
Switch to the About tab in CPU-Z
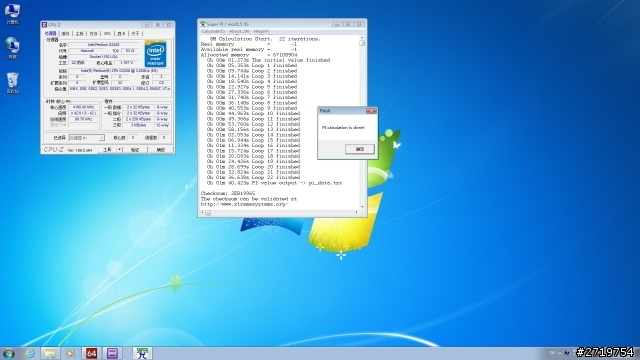[x=136, y=33]
